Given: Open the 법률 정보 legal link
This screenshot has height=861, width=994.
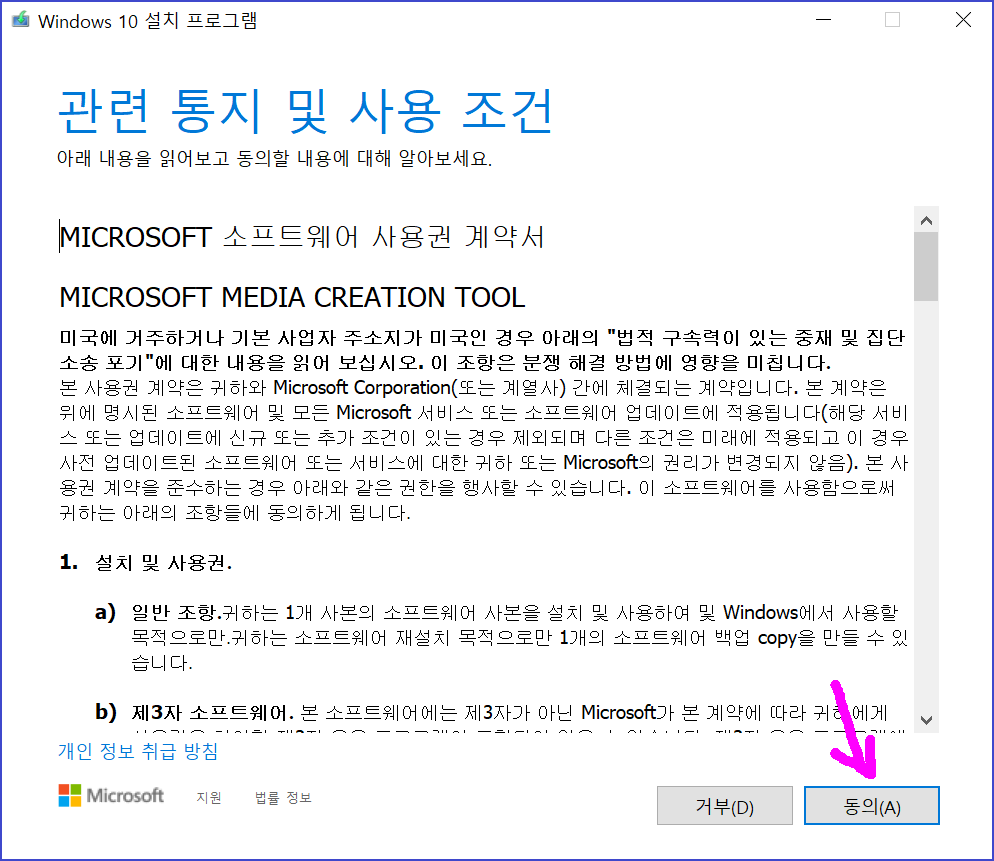Looking at the screenshot, I should pos(283,798).
